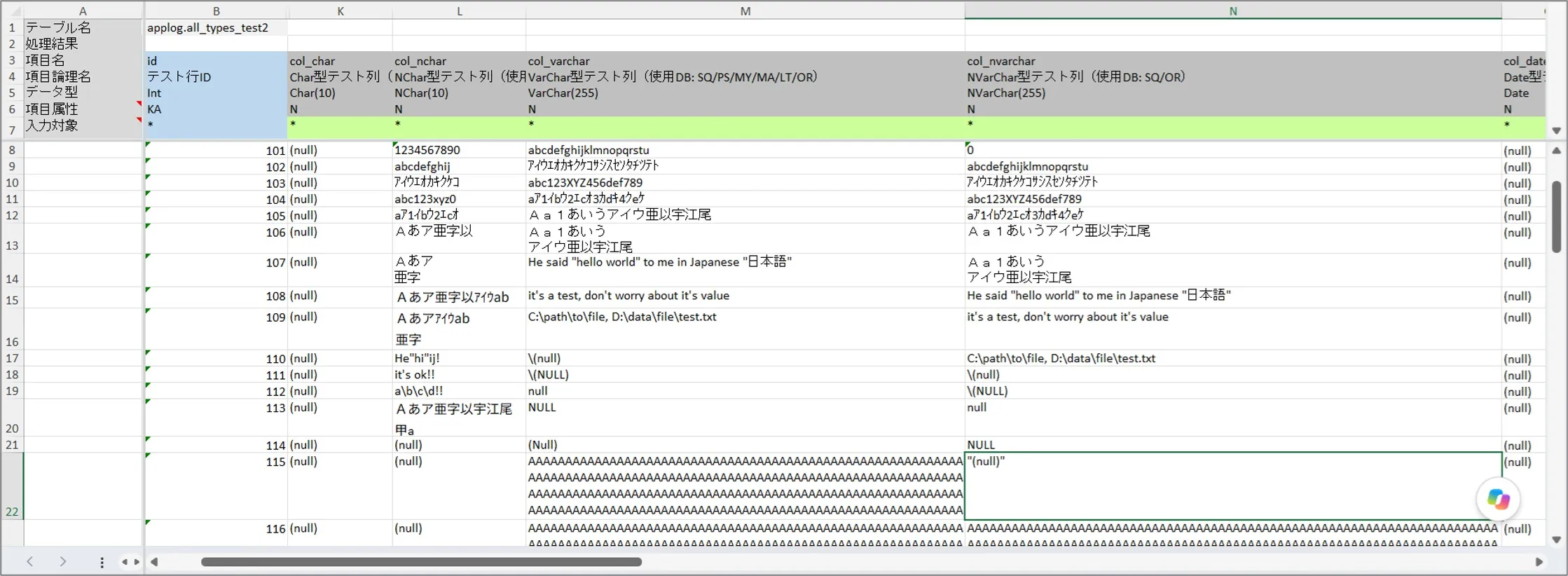Viewport: 1568px width, 576px height.
Task: Click the 'KA' attribute cell
Action: (x=216, y=109)
